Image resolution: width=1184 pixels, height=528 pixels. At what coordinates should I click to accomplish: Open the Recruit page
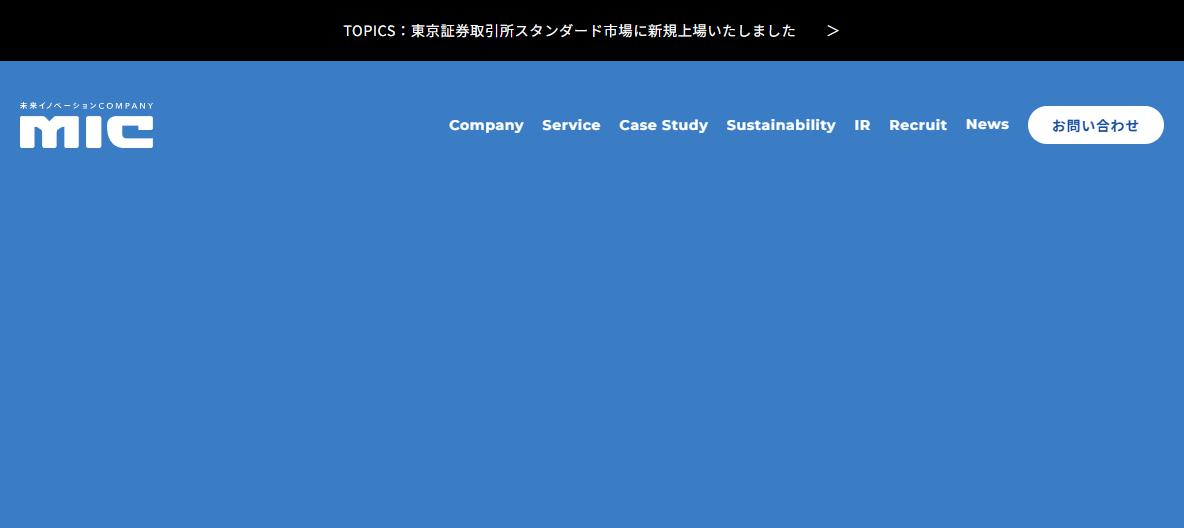tap(918, 125)
